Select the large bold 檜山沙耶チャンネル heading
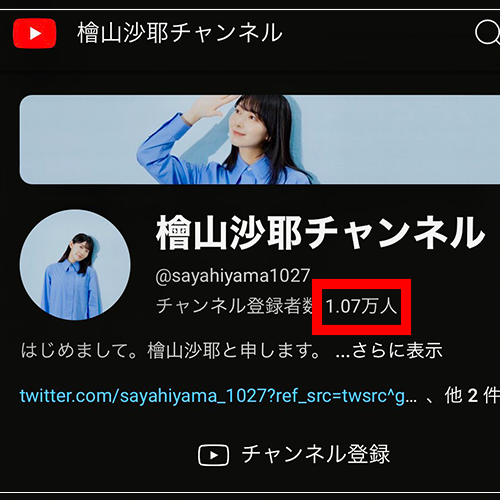This screenshot has width=500, height=500. [x=320, y=232]
